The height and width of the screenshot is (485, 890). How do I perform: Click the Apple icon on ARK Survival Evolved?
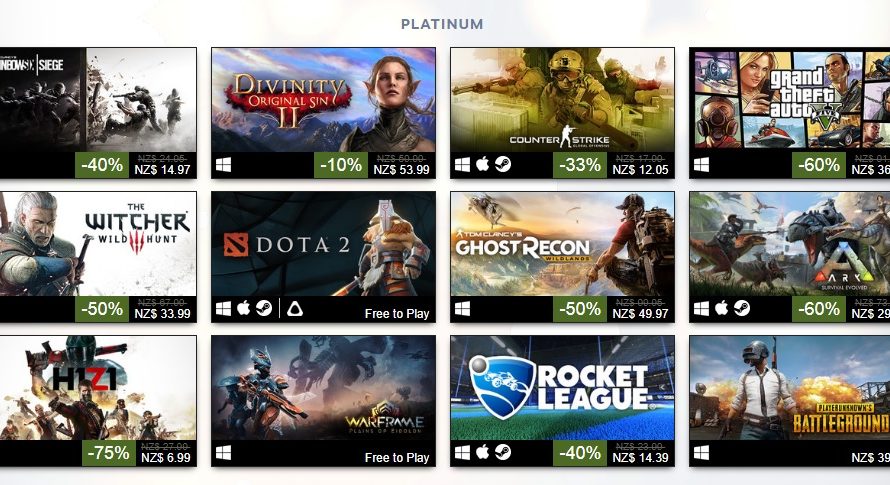point(721,308)
